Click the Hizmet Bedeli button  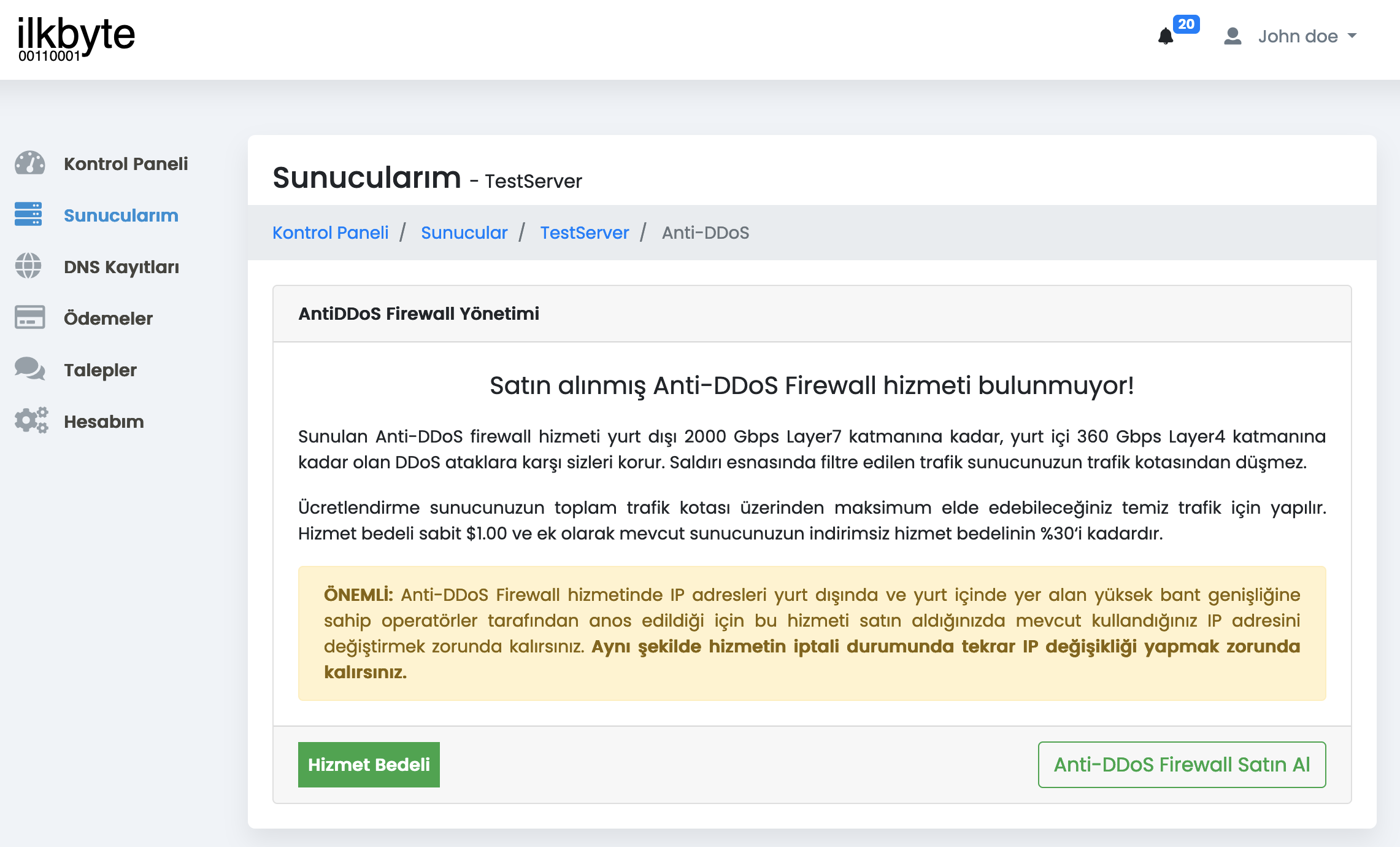(369, 765)
